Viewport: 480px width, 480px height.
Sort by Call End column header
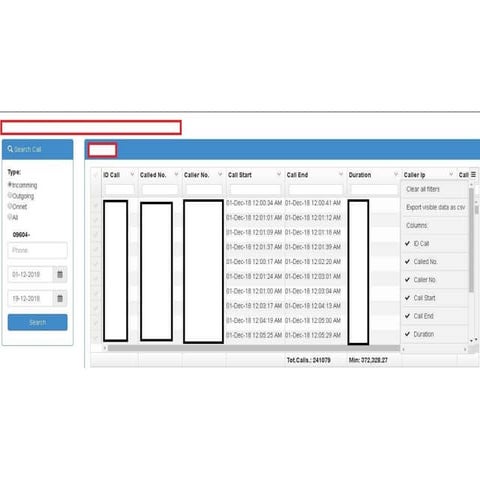[x=297, y=175]
